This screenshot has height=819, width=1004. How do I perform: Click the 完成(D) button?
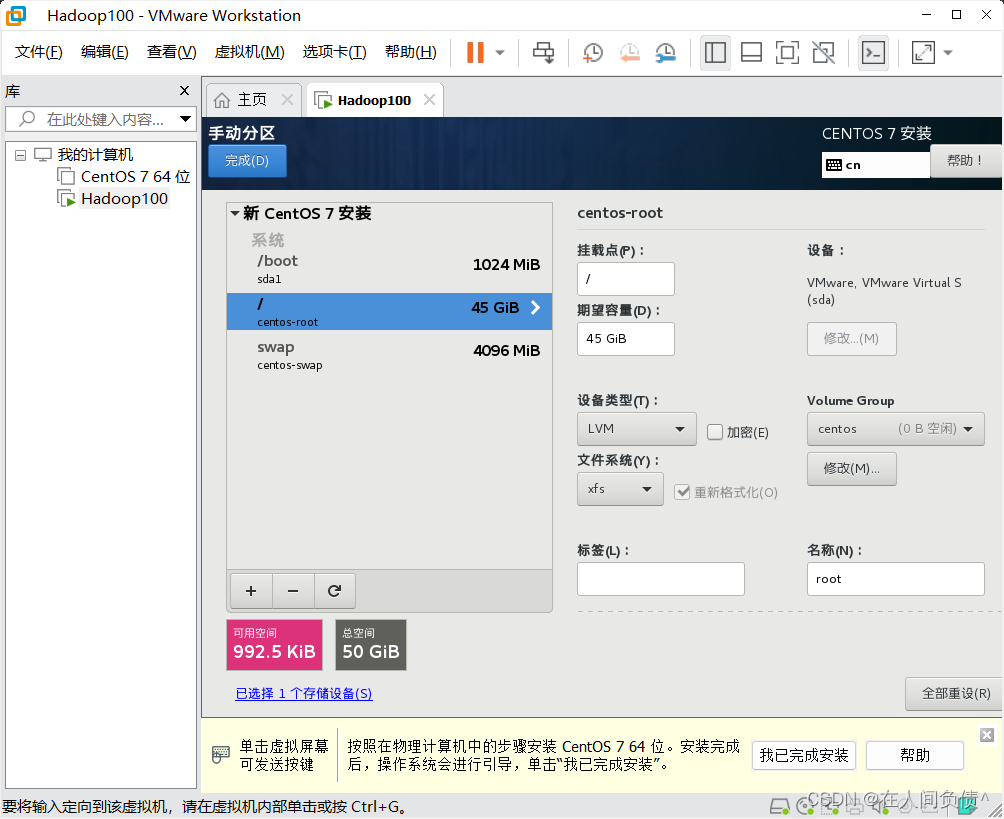click(x=247, y=160)
